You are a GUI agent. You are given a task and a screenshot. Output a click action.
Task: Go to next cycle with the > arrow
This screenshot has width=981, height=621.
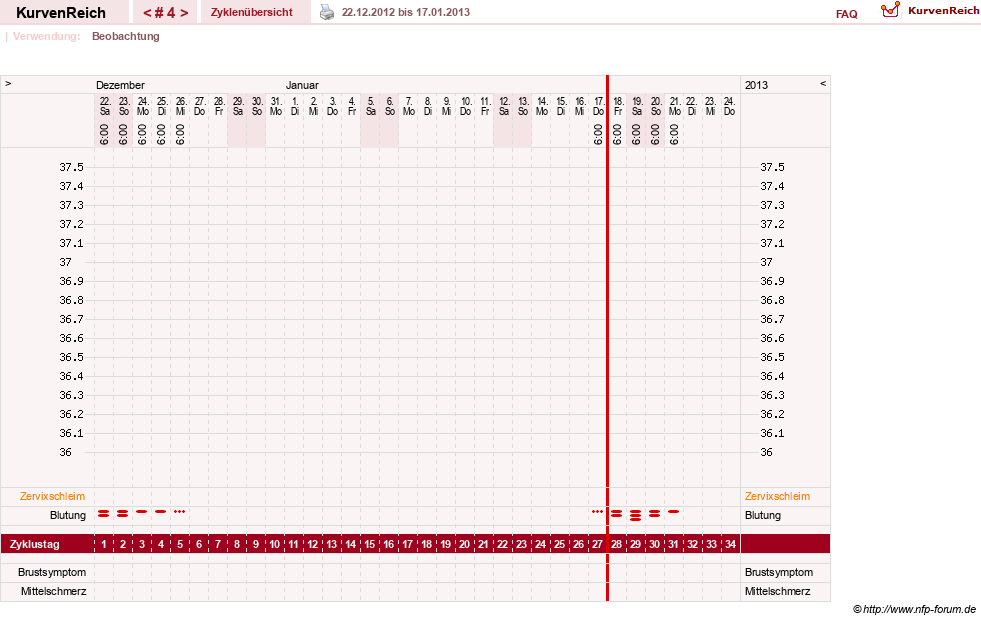coord(184,13)
